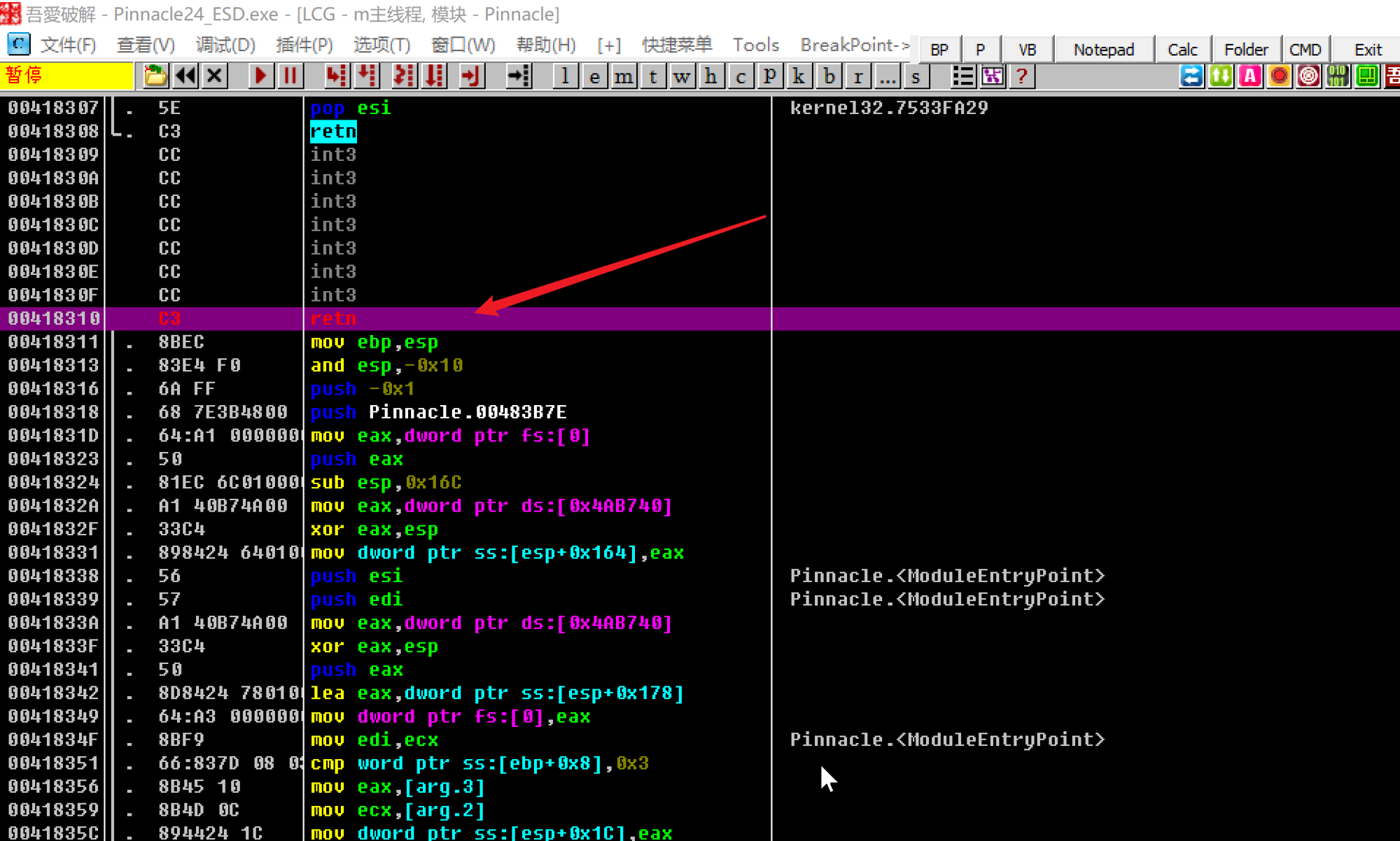1400x841 pixels.
Task: Open the 调试(D) menu
Action: 225,45
